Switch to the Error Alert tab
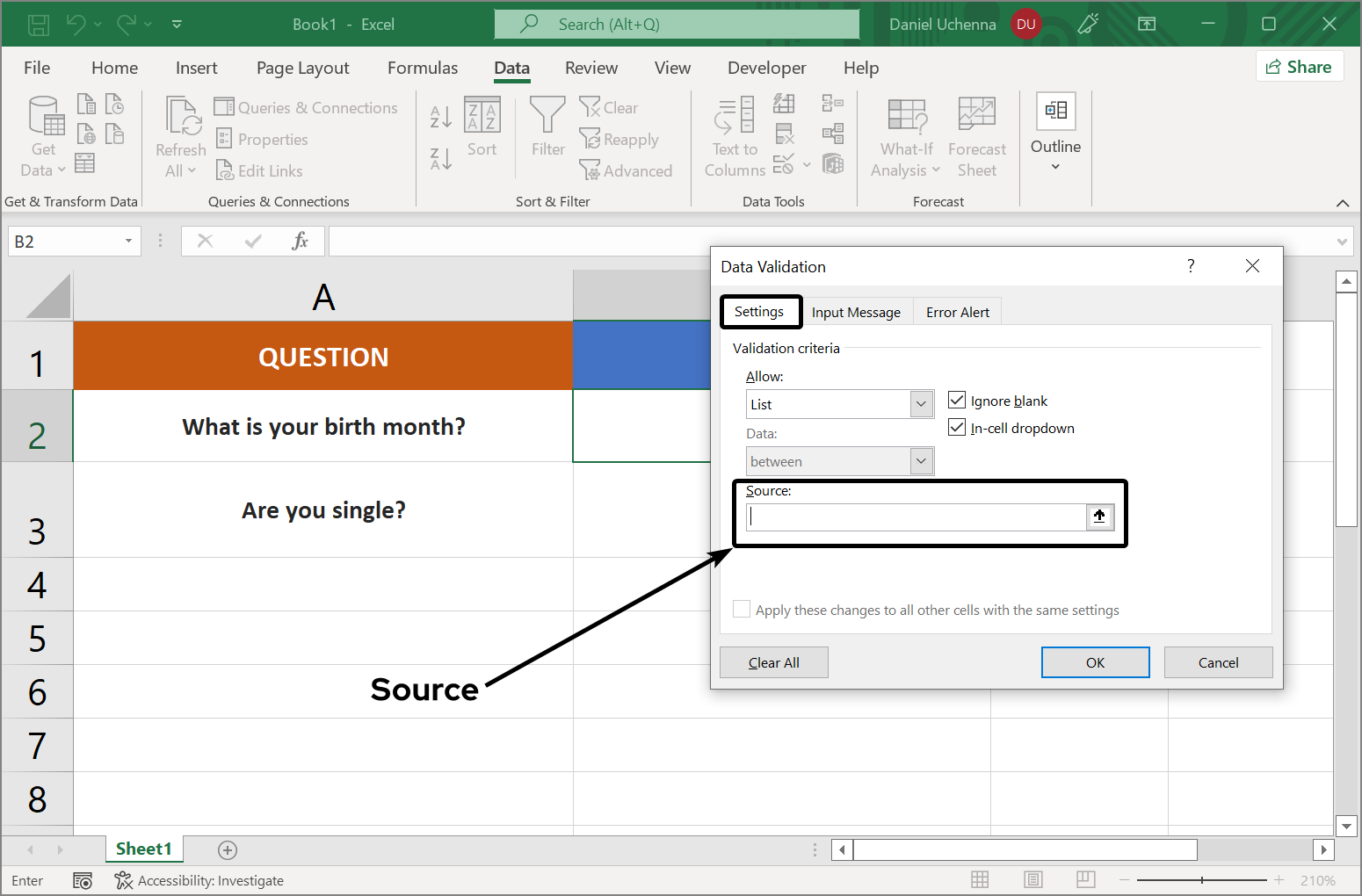 tap(958, 311)
